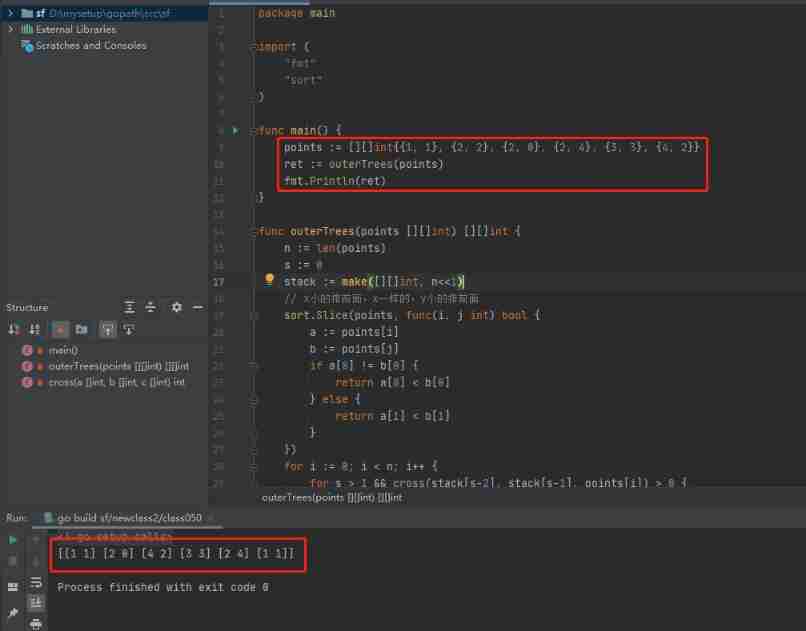Screen dimensions: 806x631
Task: Pin the Run tab with pin icon
Action: coord(13,612)
